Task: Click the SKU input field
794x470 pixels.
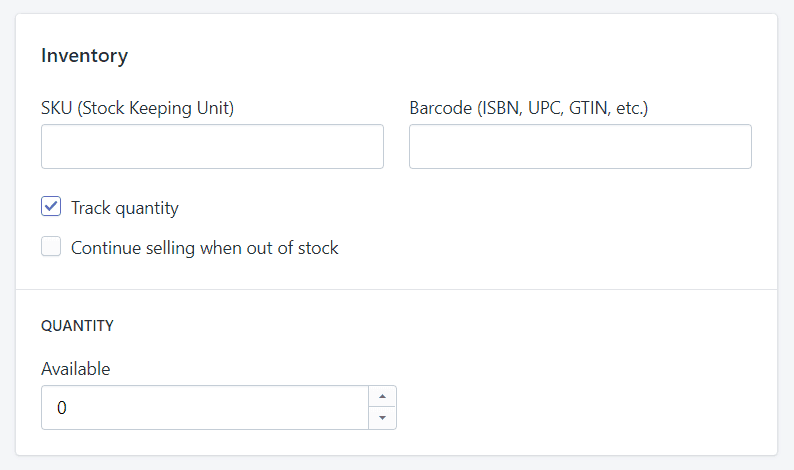Action: coord(212,146)
